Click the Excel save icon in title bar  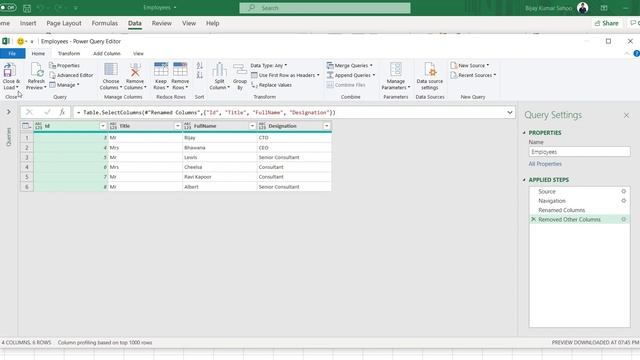pos(27,8)
